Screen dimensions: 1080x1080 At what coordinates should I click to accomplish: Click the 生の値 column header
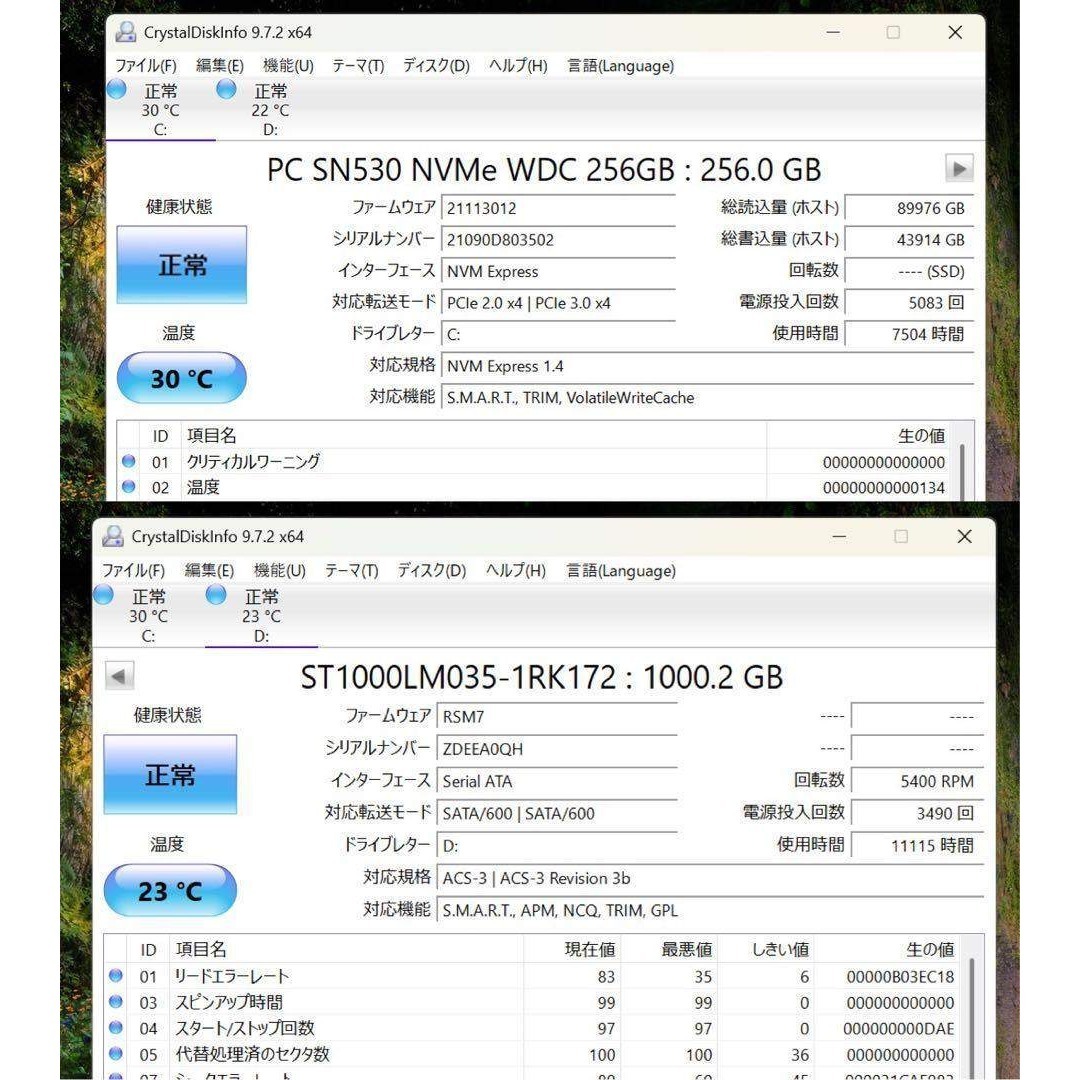click(x=922, y=436)
